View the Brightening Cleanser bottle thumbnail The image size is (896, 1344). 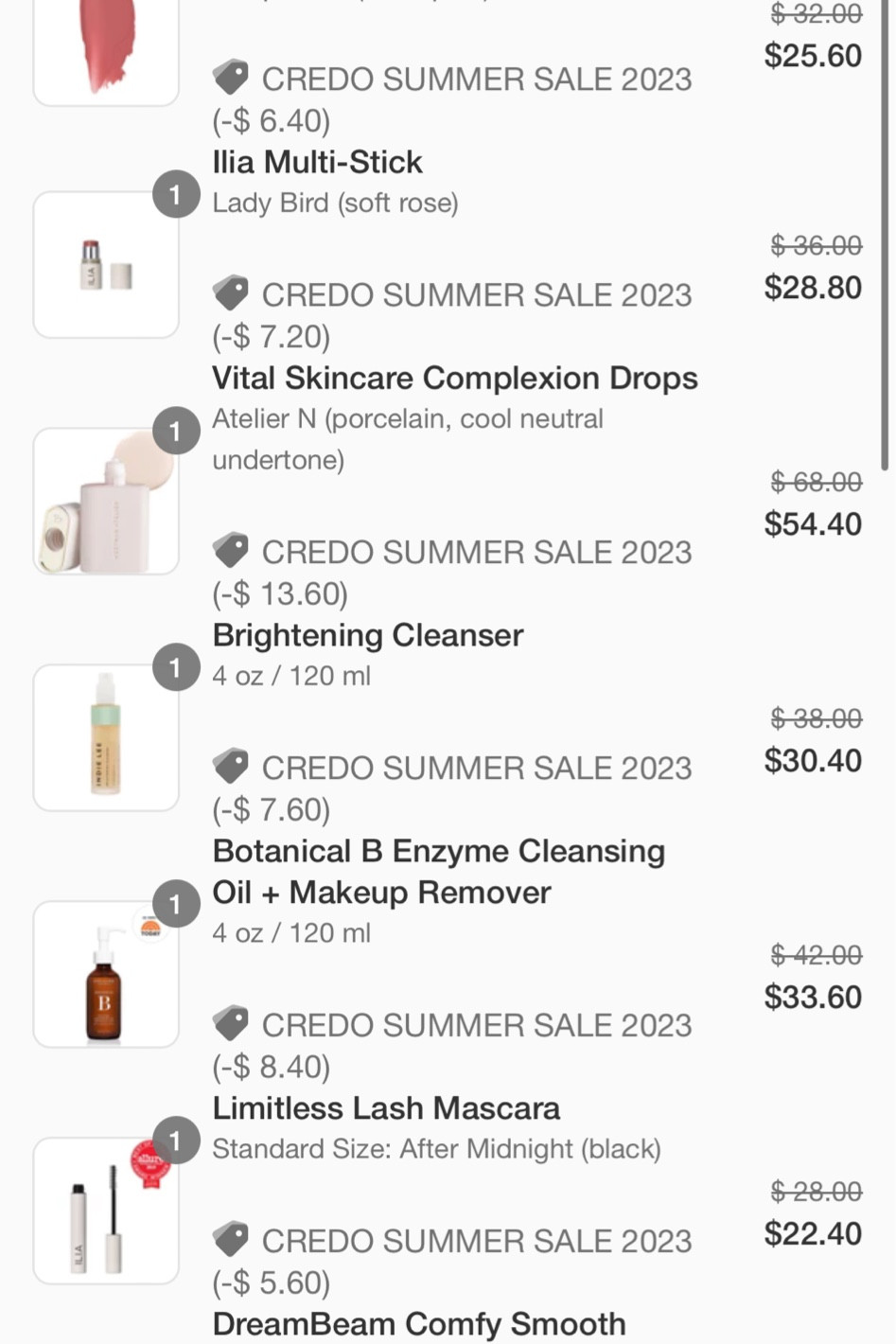click(x=105, y=739)
